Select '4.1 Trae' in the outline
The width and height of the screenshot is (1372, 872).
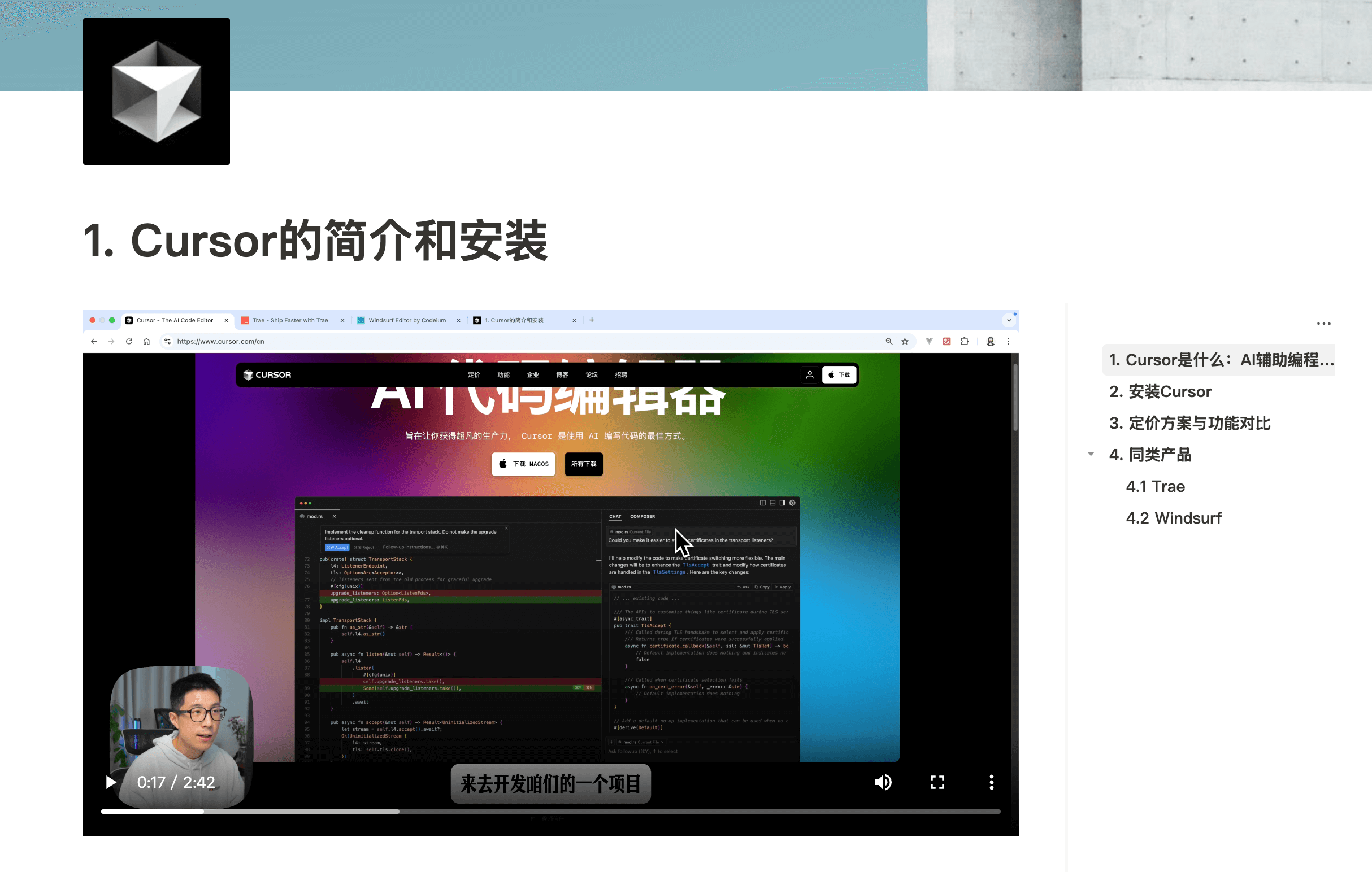1155,486
